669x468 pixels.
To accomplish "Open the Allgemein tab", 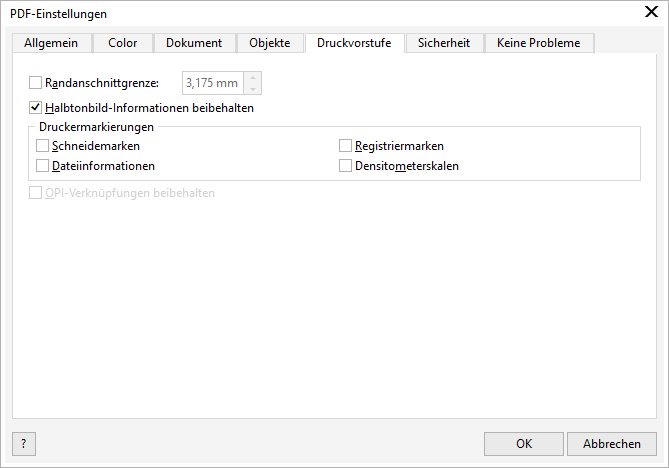I will tap(52, 43).
